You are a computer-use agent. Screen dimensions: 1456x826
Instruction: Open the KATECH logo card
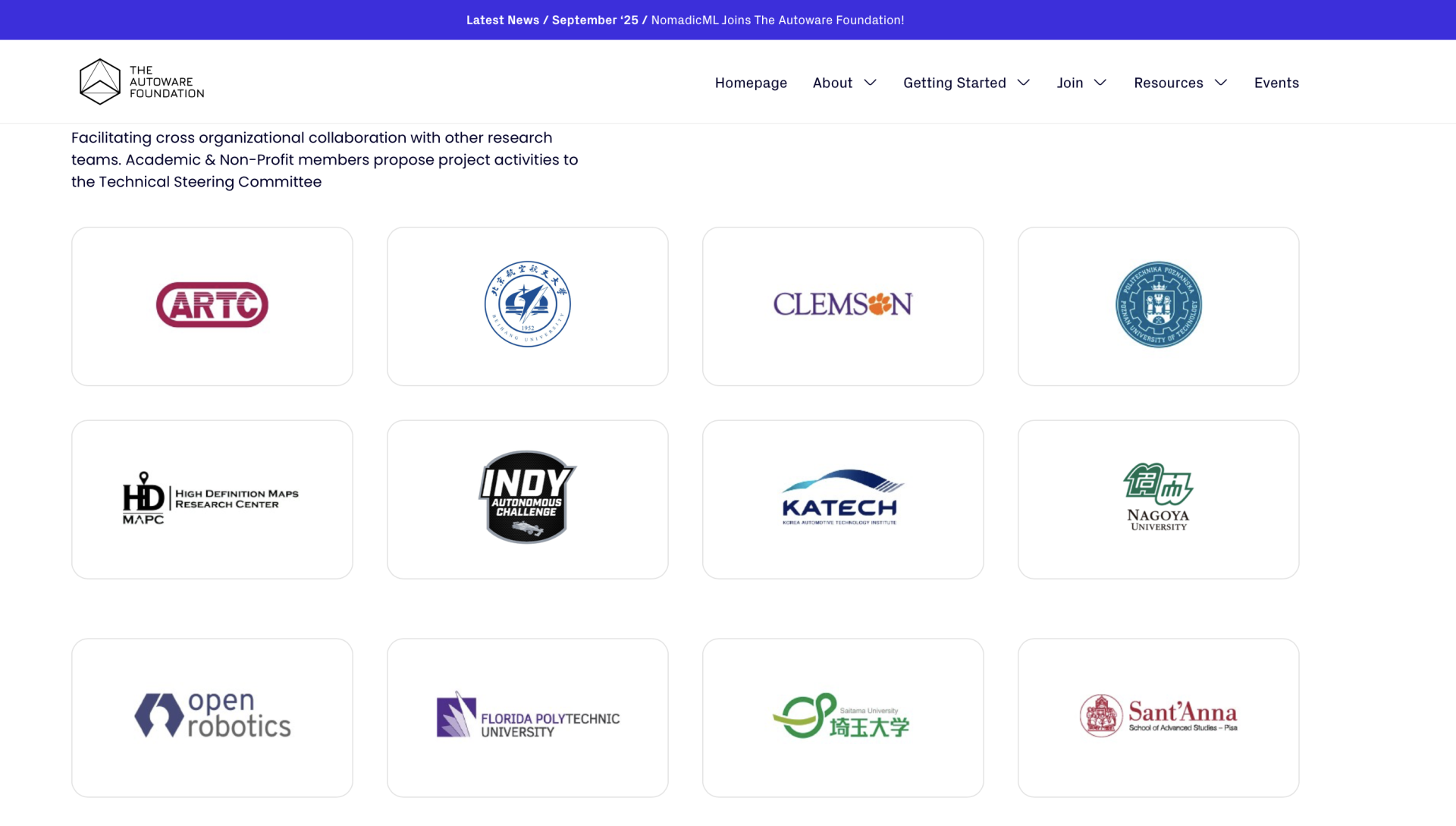pyautogui.click(x=843, y=499)
